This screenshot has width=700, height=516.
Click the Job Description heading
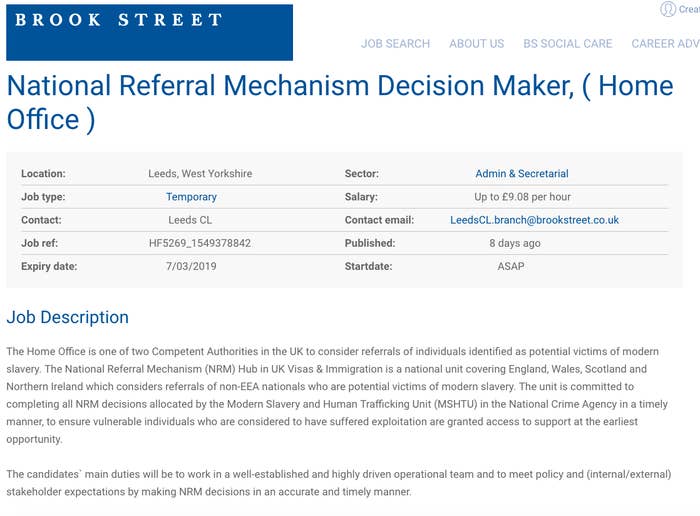(67, 317)
